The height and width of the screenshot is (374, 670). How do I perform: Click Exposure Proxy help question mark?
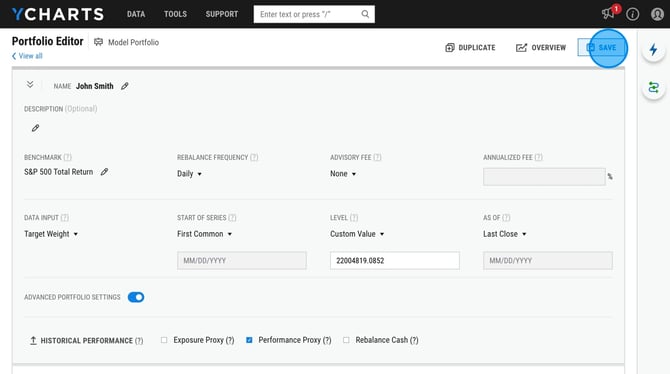tap(230, 340)
